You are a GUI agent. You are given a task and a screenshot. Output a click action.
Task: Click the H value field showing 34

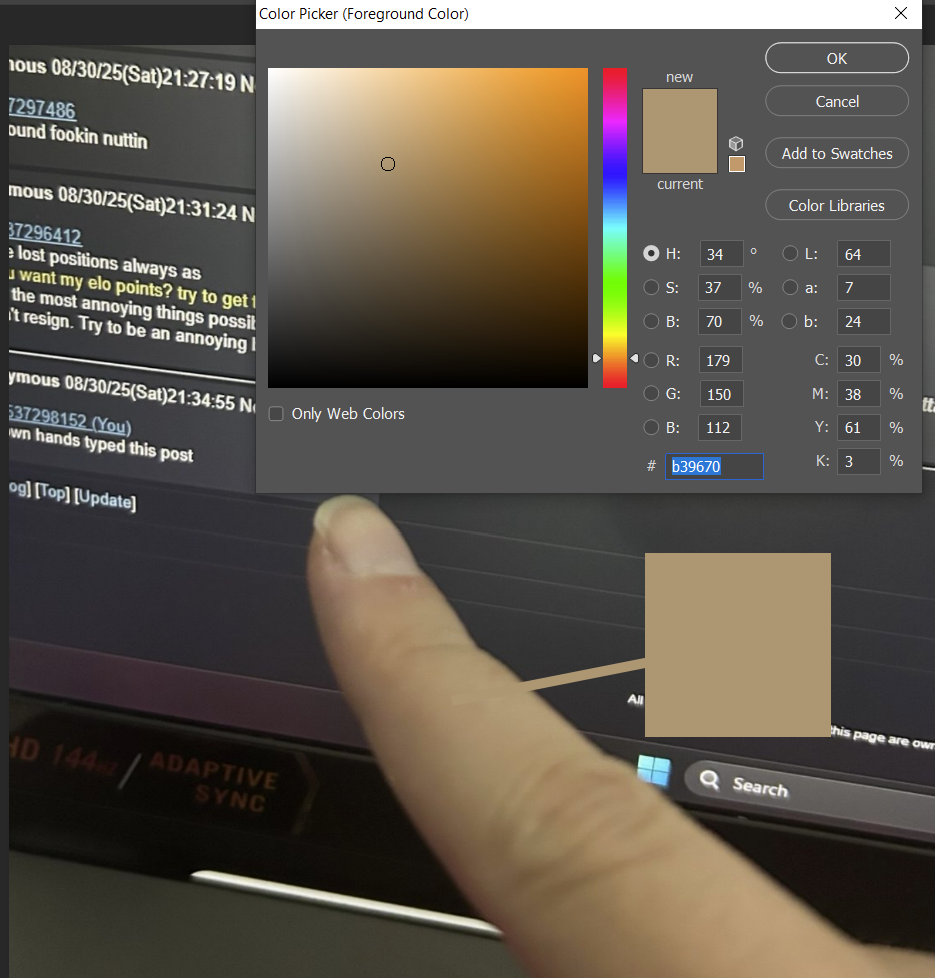point(721,254)
